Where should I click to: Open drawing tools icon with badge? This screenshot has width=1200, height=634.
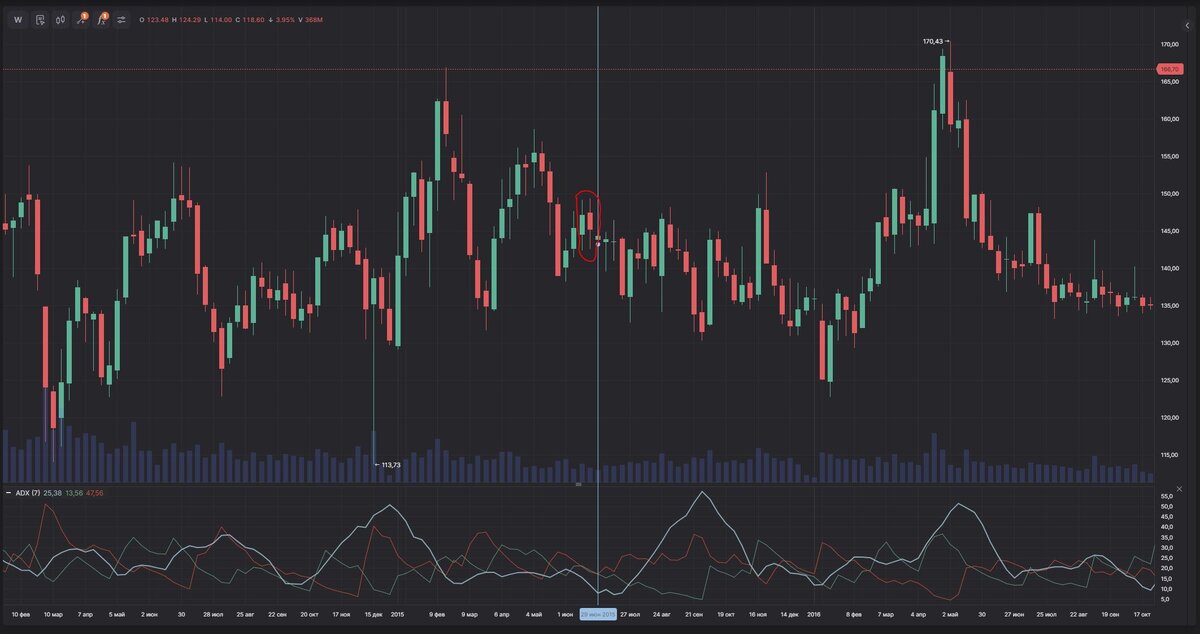pyautogui.click(x=81, y=19)
